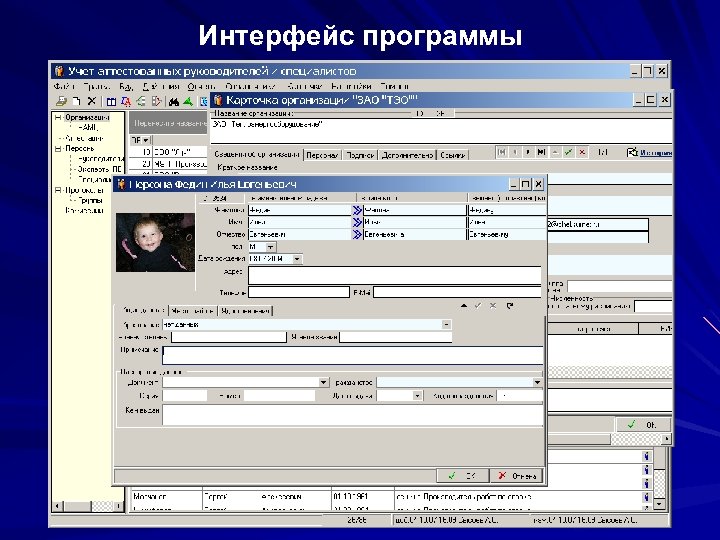720x540 pixels.
Task: Switch to Дополнительно tab in organization card
Action: click(407, 155)
